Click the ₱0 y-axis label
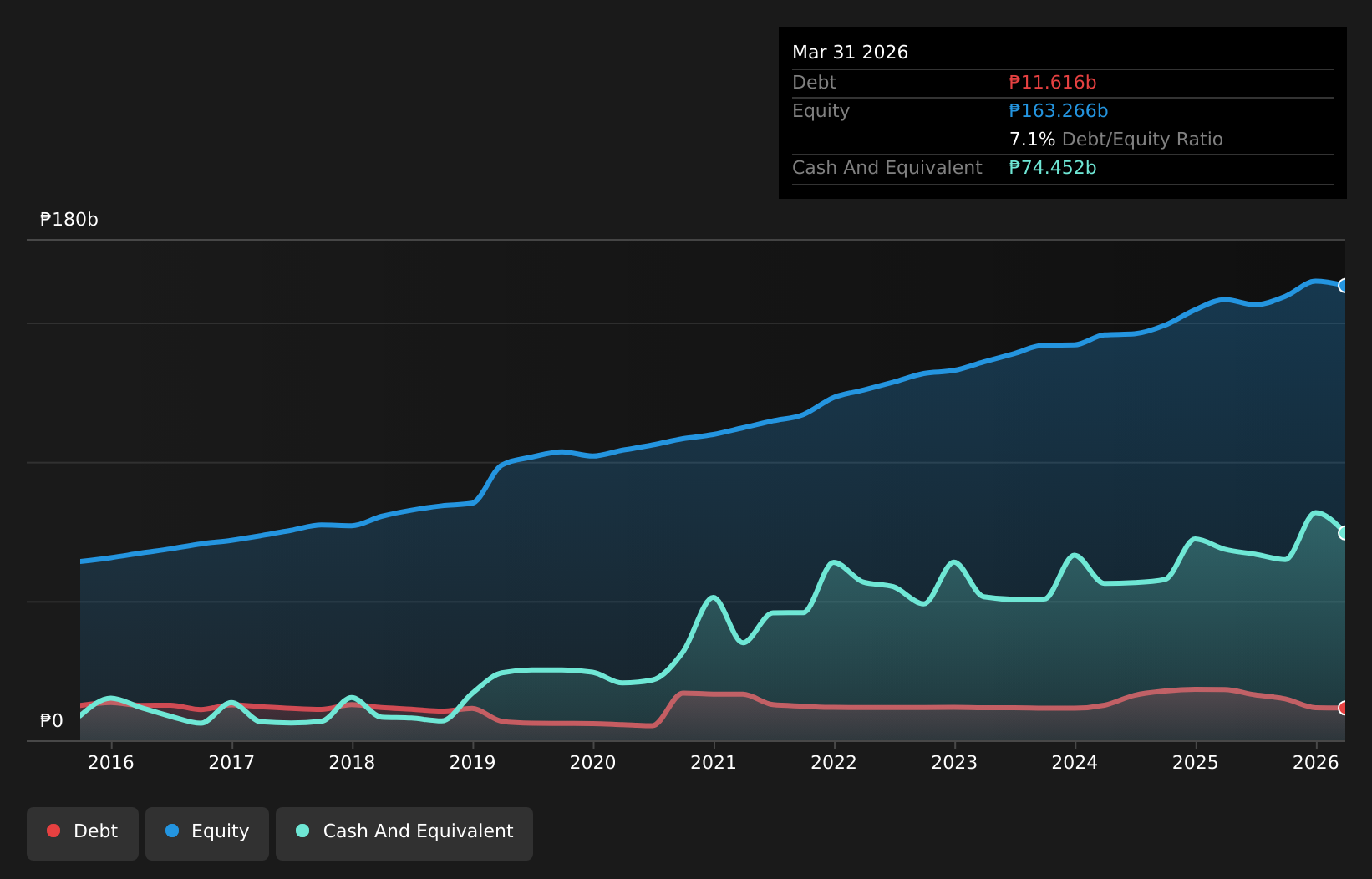The image size is (1372, 879). pyautogui.click(x=52, y=721)
